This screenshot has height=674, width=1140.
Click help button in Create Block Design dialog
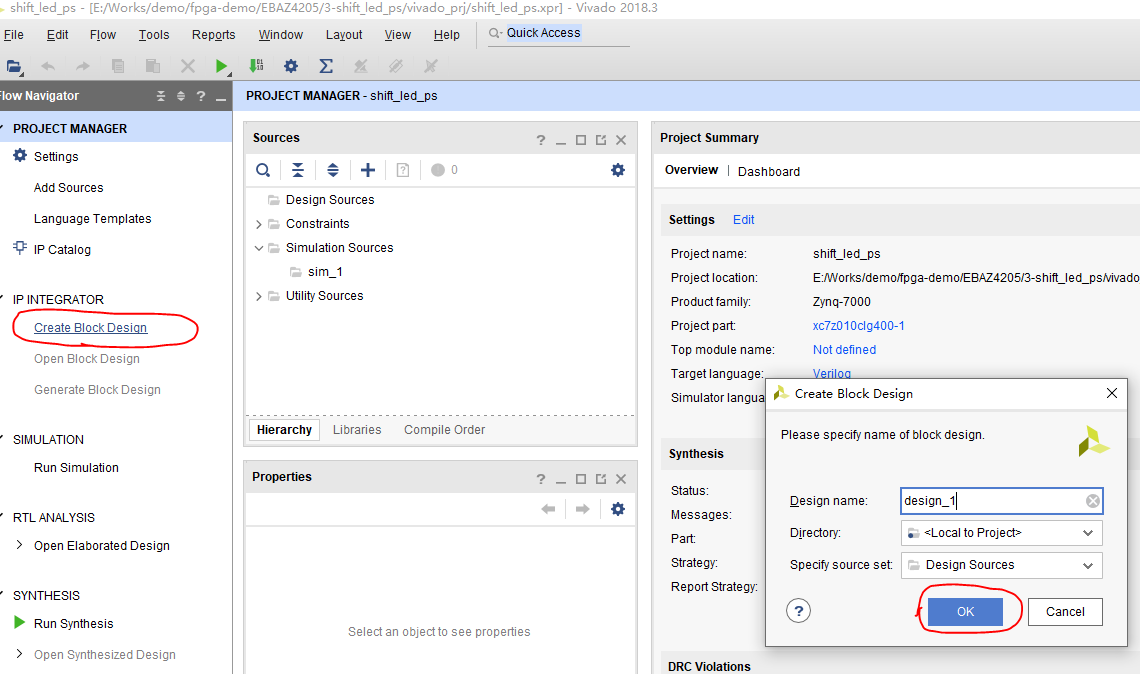tap(798, 611)
